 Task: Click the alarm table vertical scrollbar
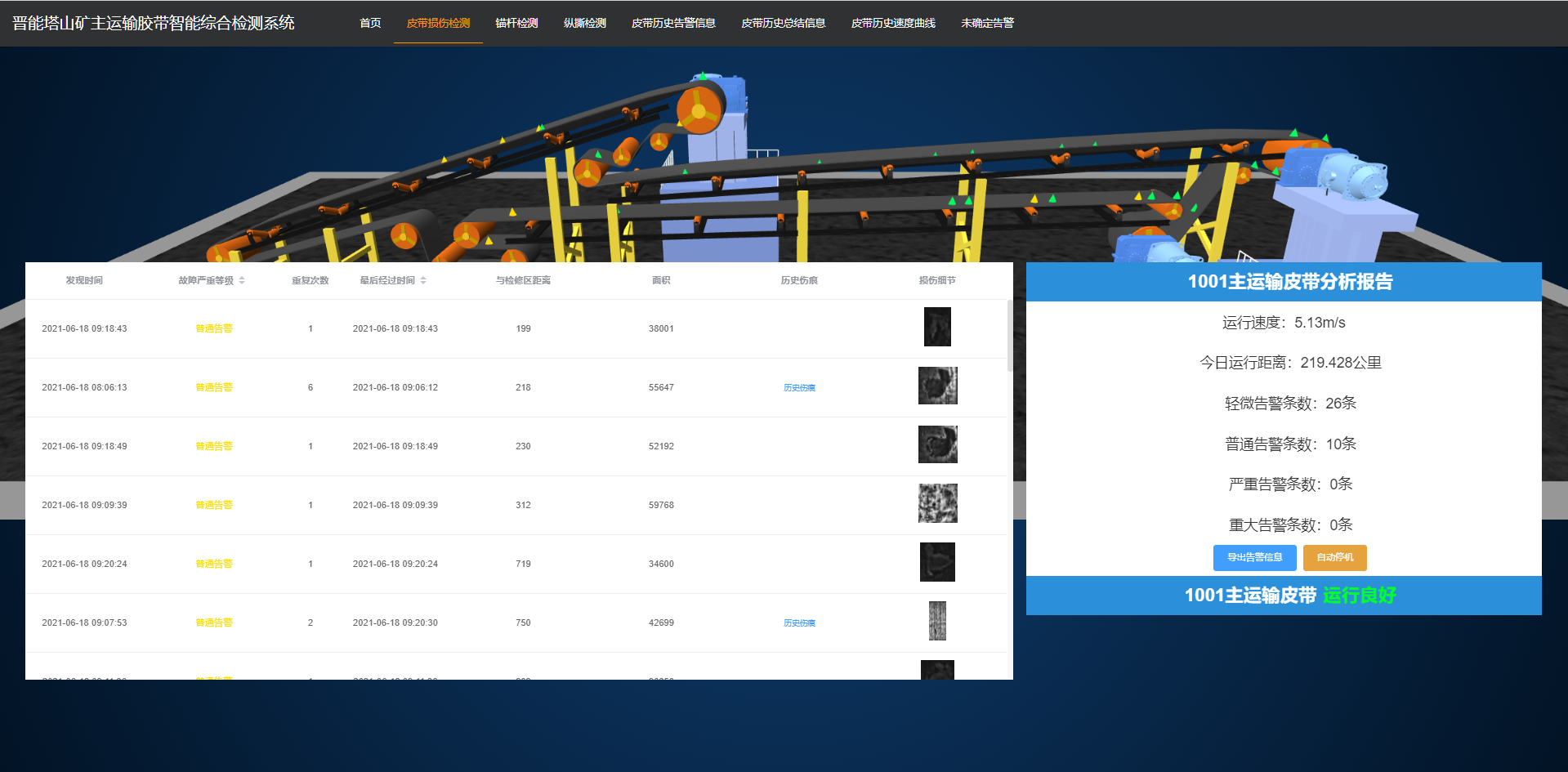(x=1010, y=335)
